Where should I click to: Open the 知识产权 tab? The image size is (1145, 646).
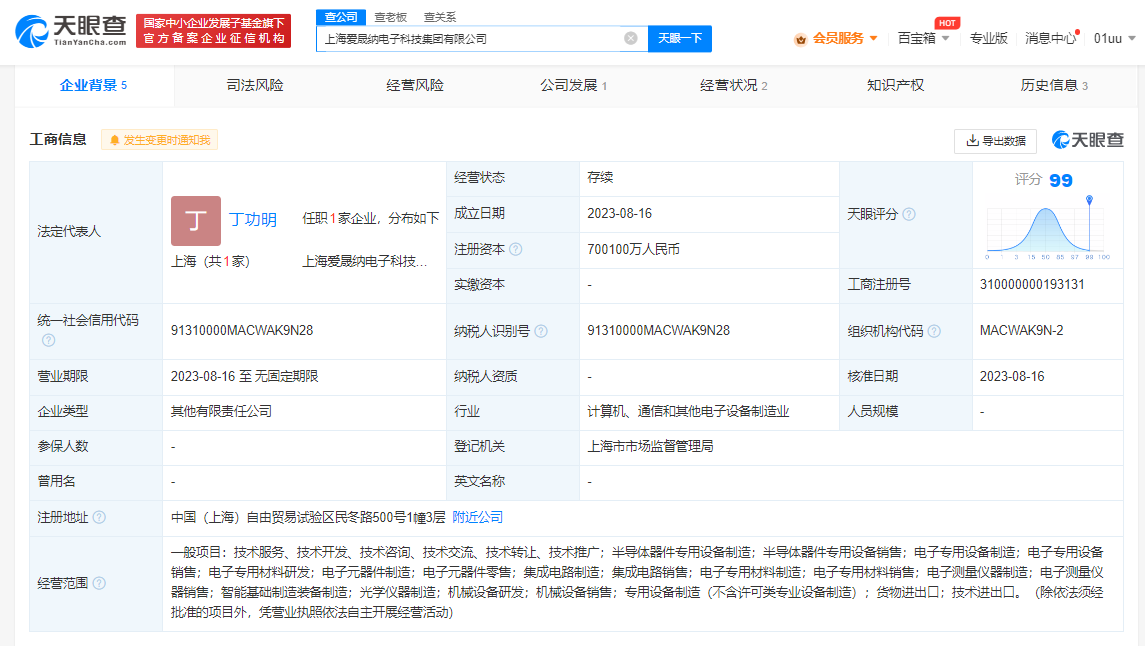click(895, 85)
